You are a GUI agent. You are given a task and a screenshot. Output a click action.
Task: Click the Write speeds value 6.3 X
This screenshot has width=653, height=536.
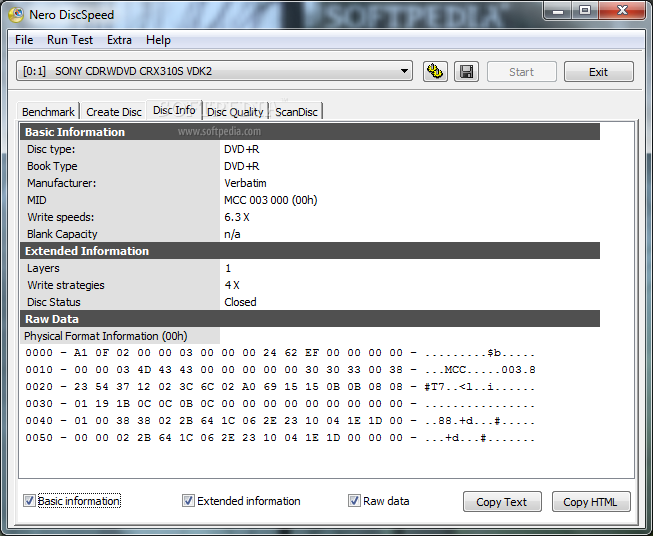point(237,217)
